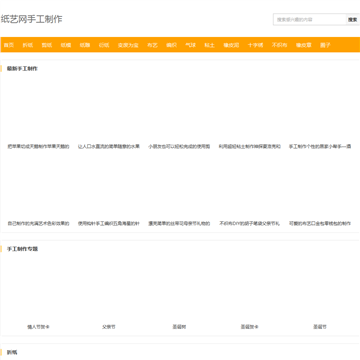Image resolution: width=360 pixels, height=360 pixels.
Task: Open the 圣诞树 topic link
Action: tap(179, 327)
